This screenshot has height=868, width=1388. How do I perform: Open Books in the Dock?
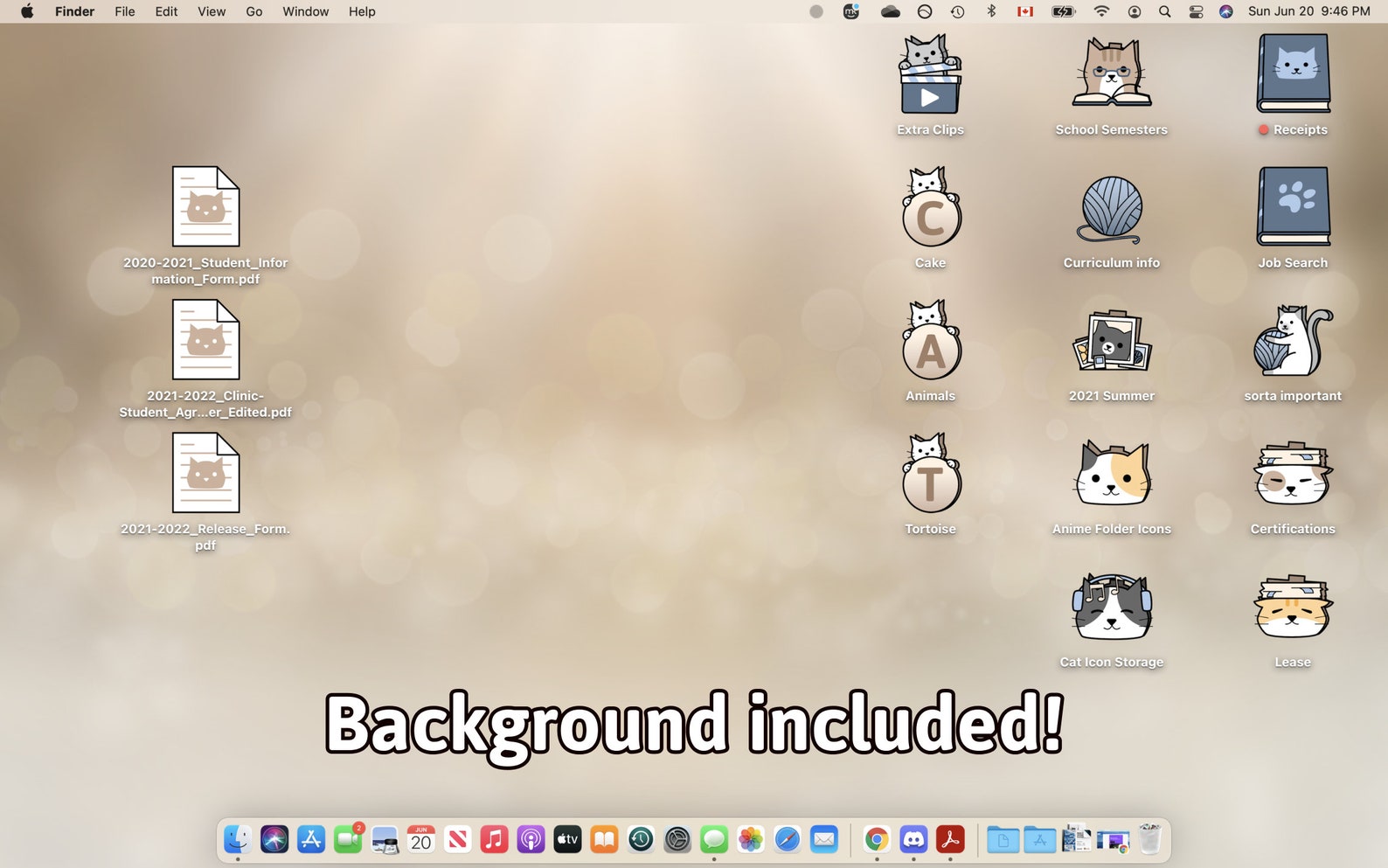point(605,840)
